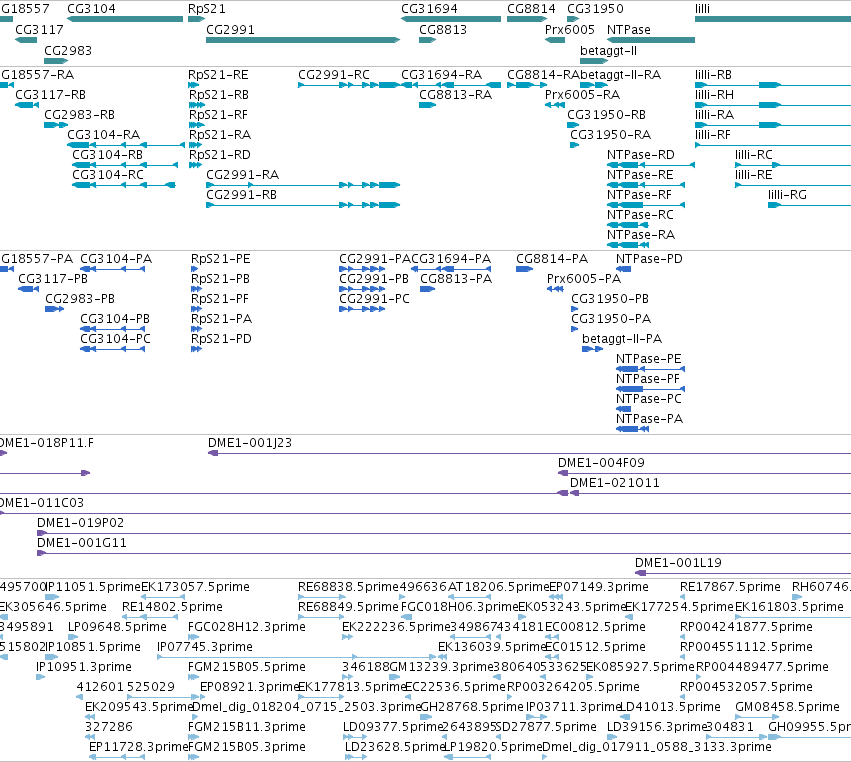Viewport: 851px width, 762px height.
Task: Select the CG3104 gene label
Action: 91,9
